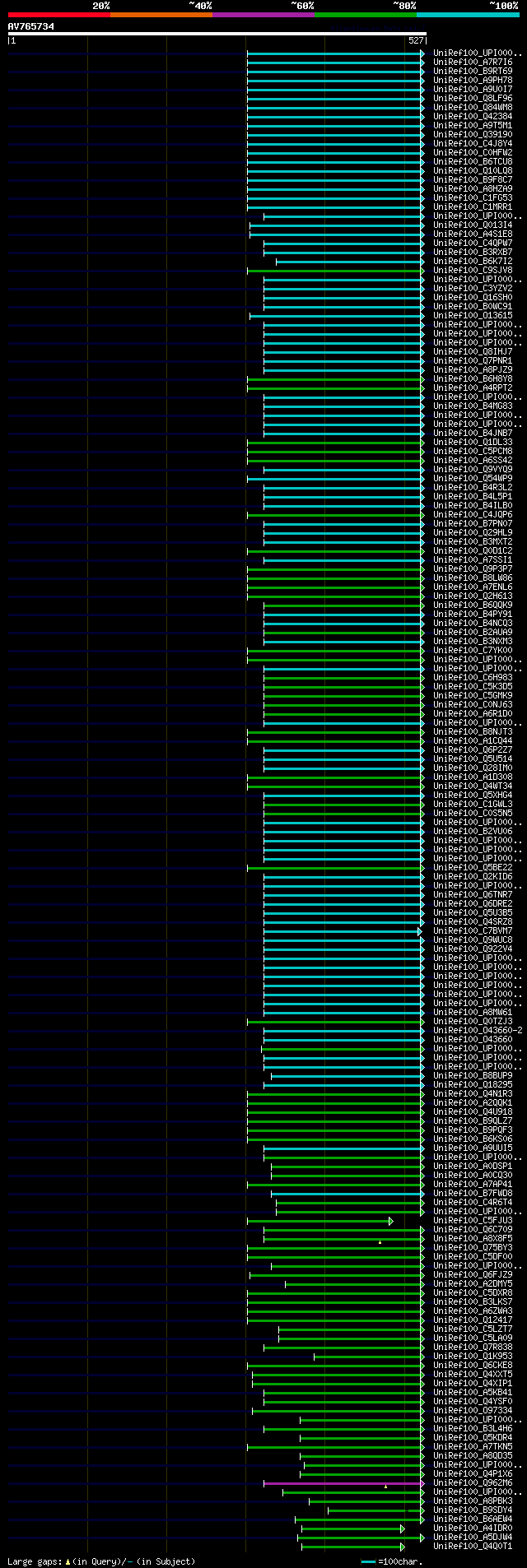527x1568 pixels.
Task: Select the UniRef100_Q013I4 label
Action: (x=473, y=225)
